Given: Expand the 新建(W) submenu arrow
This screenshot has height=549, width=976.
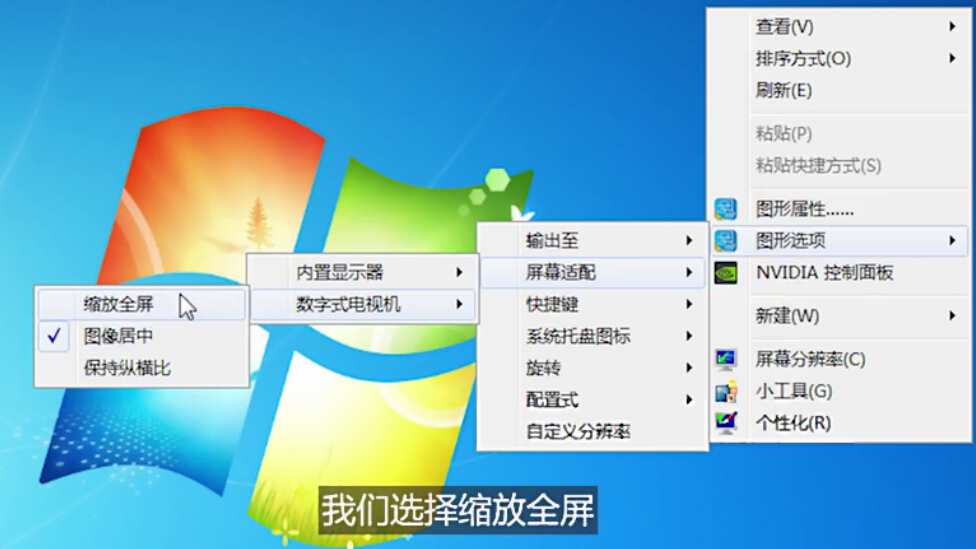Looking at the screenshot, I should coord(952,316).
